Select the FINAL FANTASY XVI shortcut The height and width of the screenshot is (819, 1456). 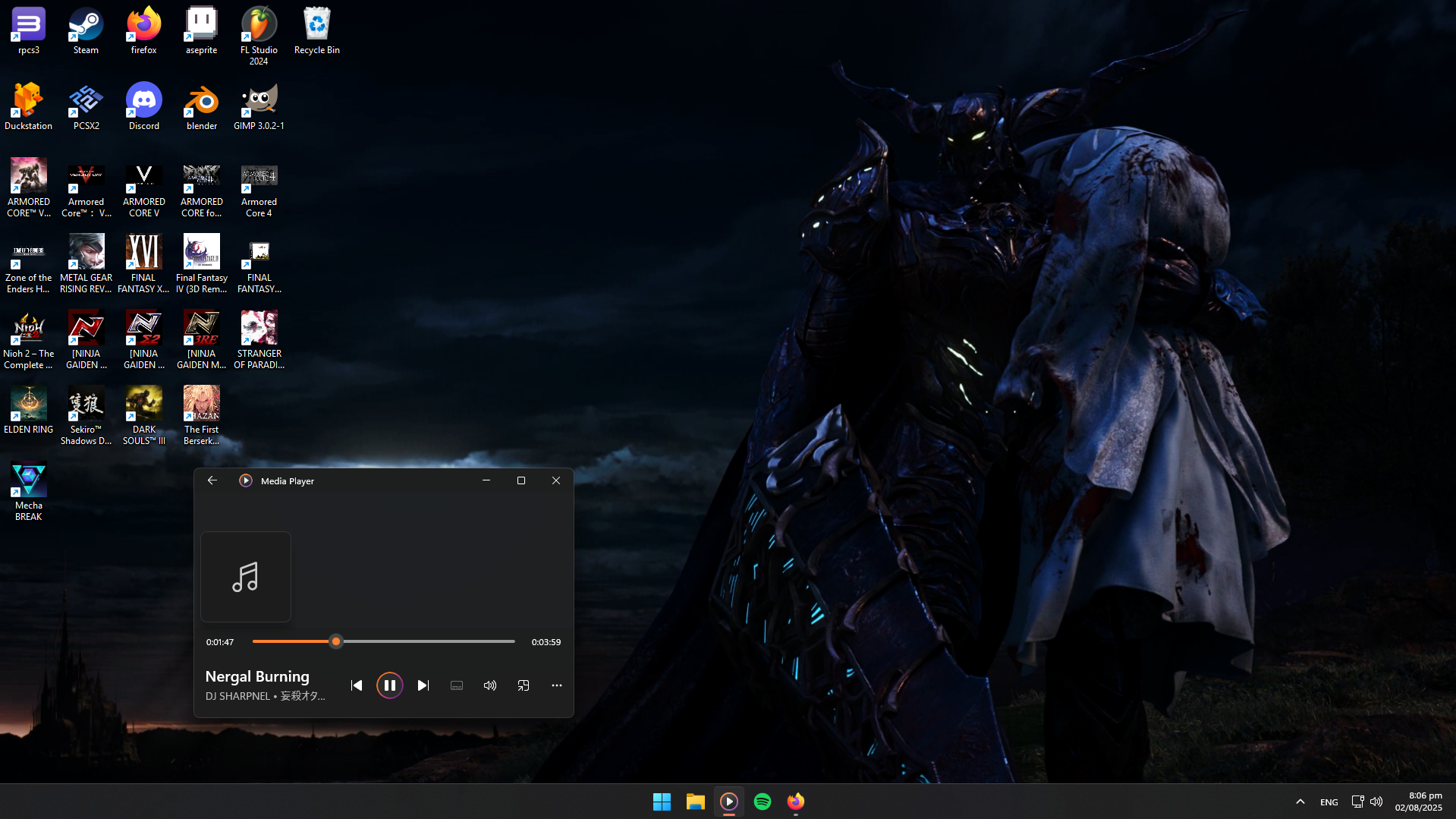(x=143, y=264)
